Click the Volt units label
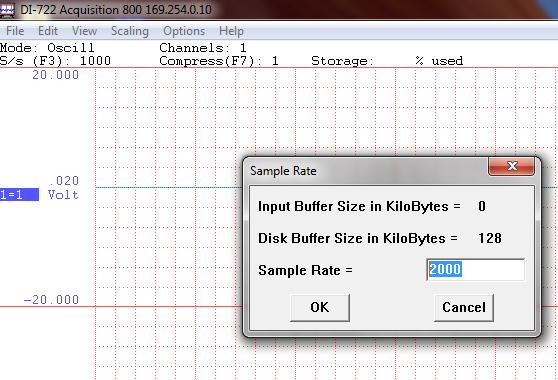Image resolution: width=558 pixels, height=380 pixels. 63,195
